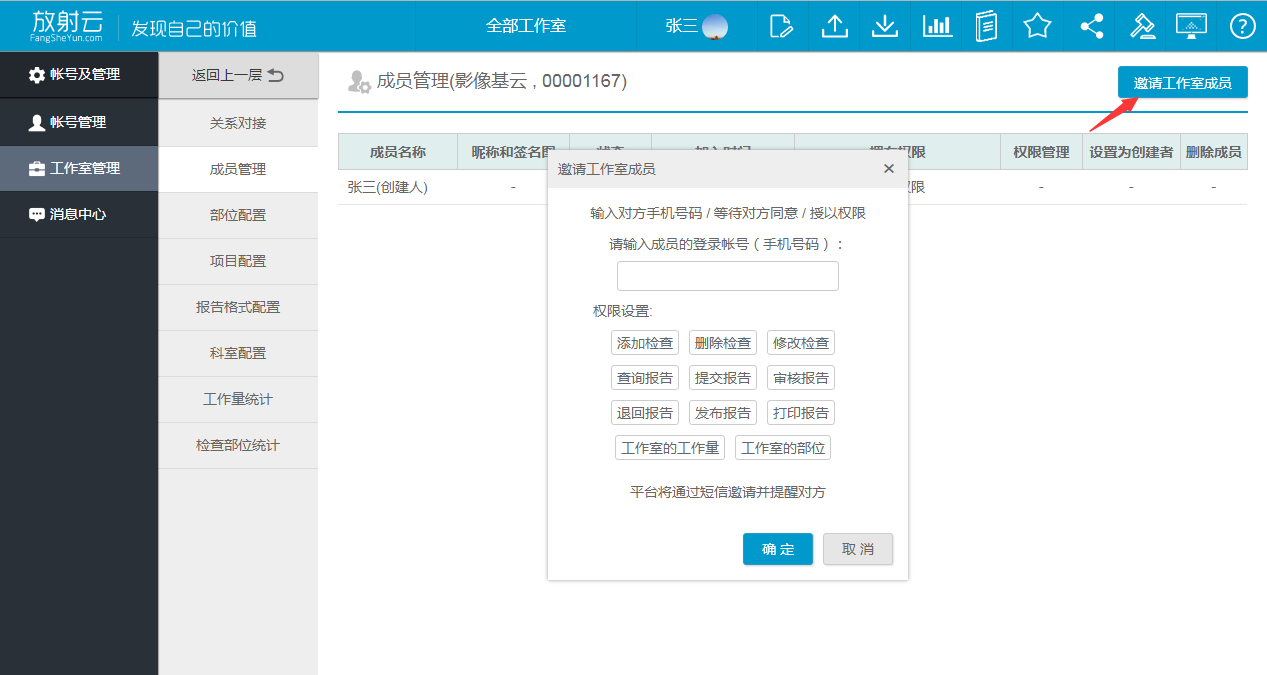Select 部位配置 in the submenu
This screenshot has height=675, width=1267.
click(238, 215)
